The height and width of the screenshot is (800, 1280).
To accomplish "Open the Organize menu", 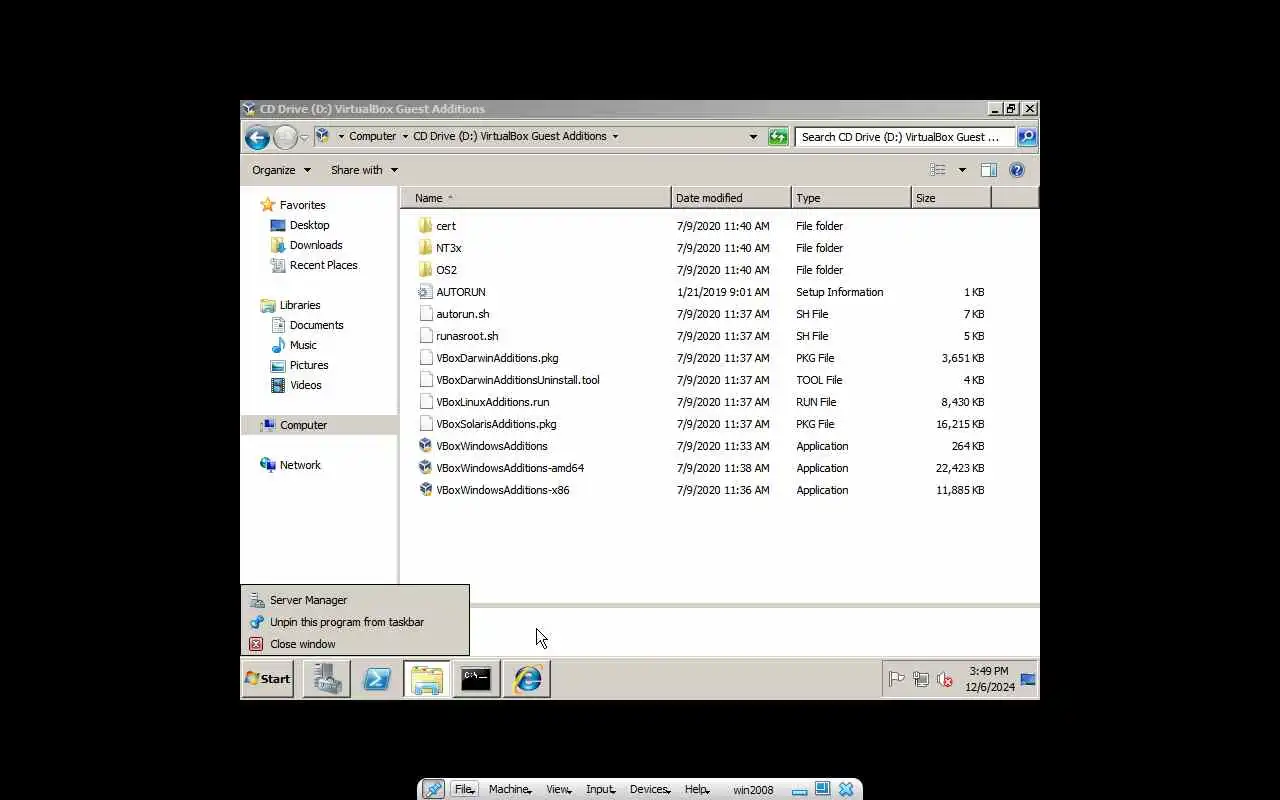I will [281, 170].
